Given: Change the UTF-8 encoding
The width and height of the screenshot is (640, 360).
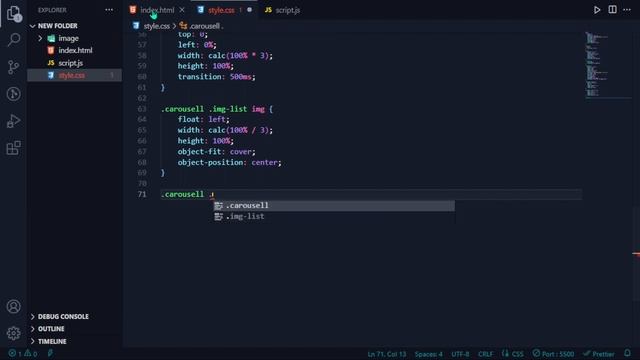Looking at the screenshot, I should [x=460, y=354].
